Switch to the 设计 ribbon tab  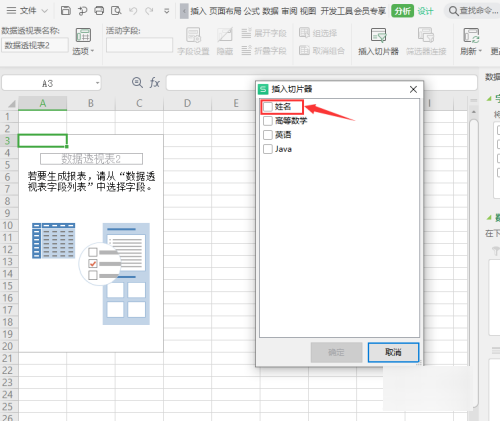425,11
